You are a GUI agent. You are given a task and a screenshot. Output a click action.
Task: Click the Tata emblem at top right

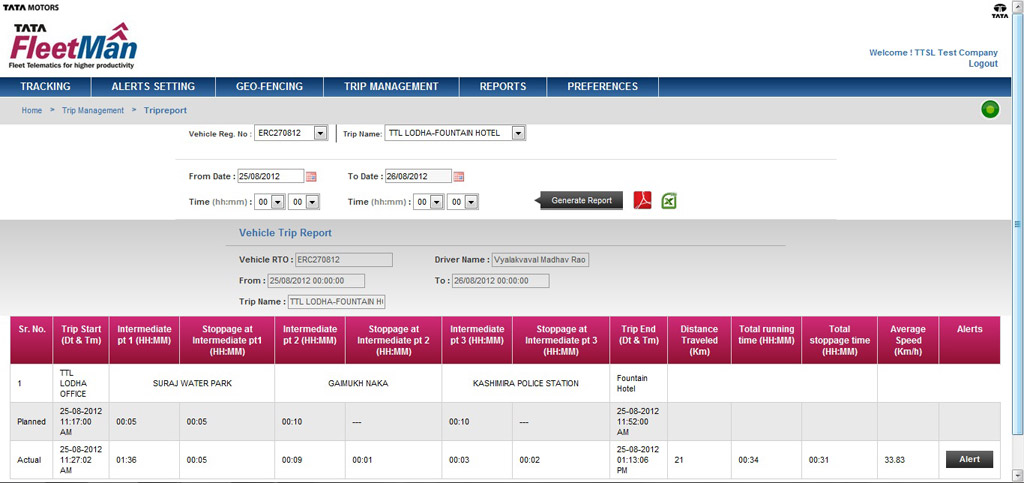1000,10
